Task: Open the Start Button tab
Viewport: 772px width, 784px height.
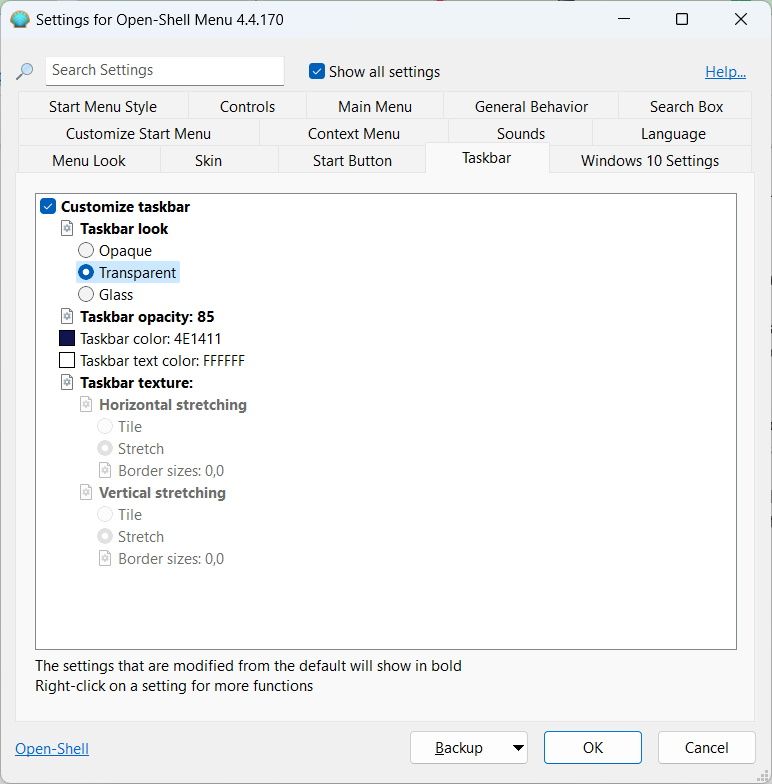Action: click(x=352, y=161)
